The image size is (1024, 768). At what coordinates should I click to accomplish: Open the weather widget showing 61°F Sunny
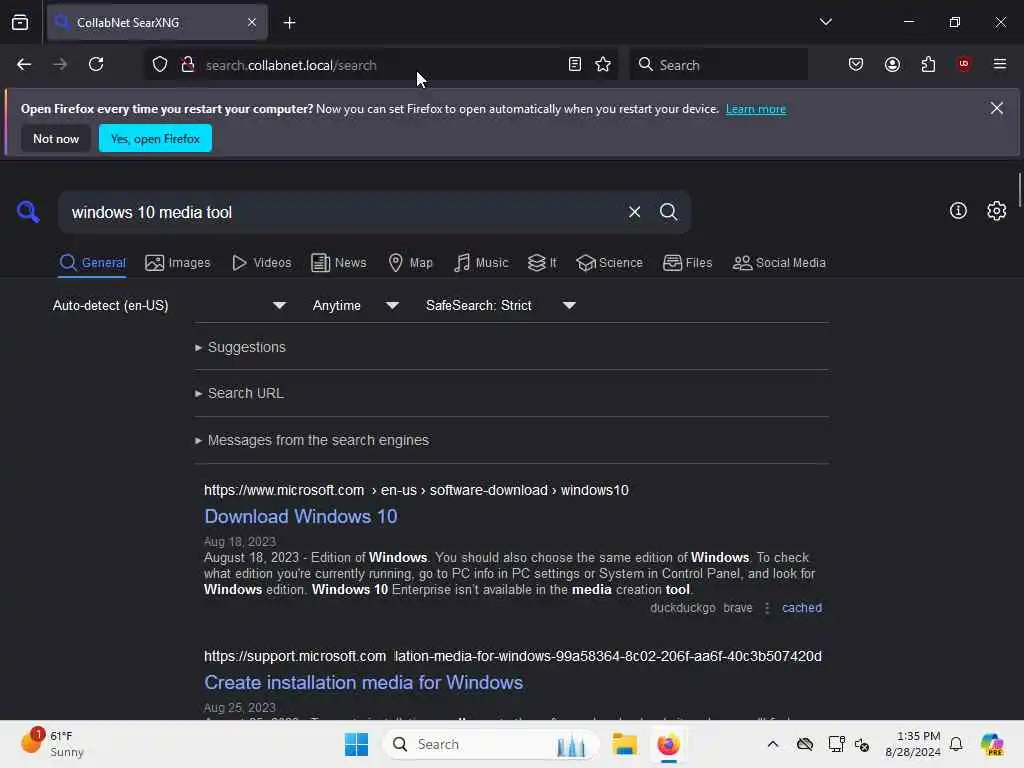click(x=52, y=744)
